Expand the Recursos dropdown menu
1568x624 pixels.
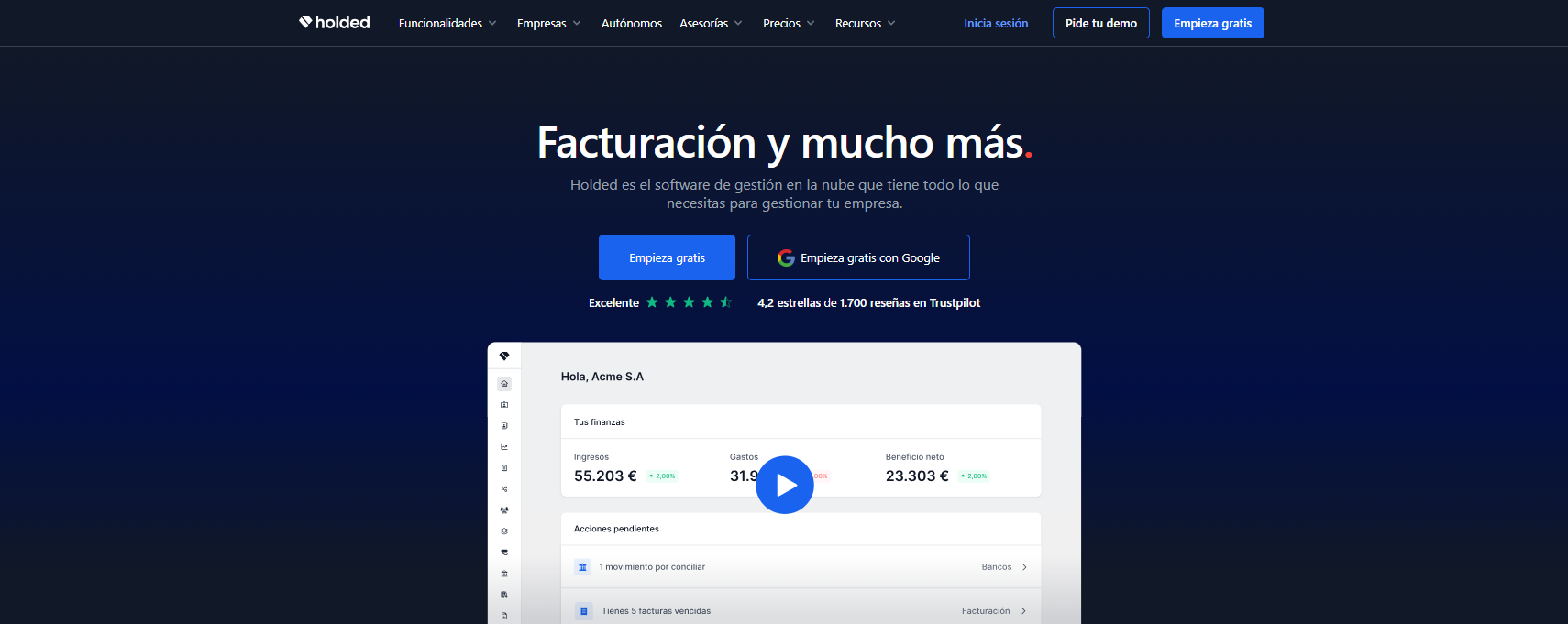click(865, 24)
